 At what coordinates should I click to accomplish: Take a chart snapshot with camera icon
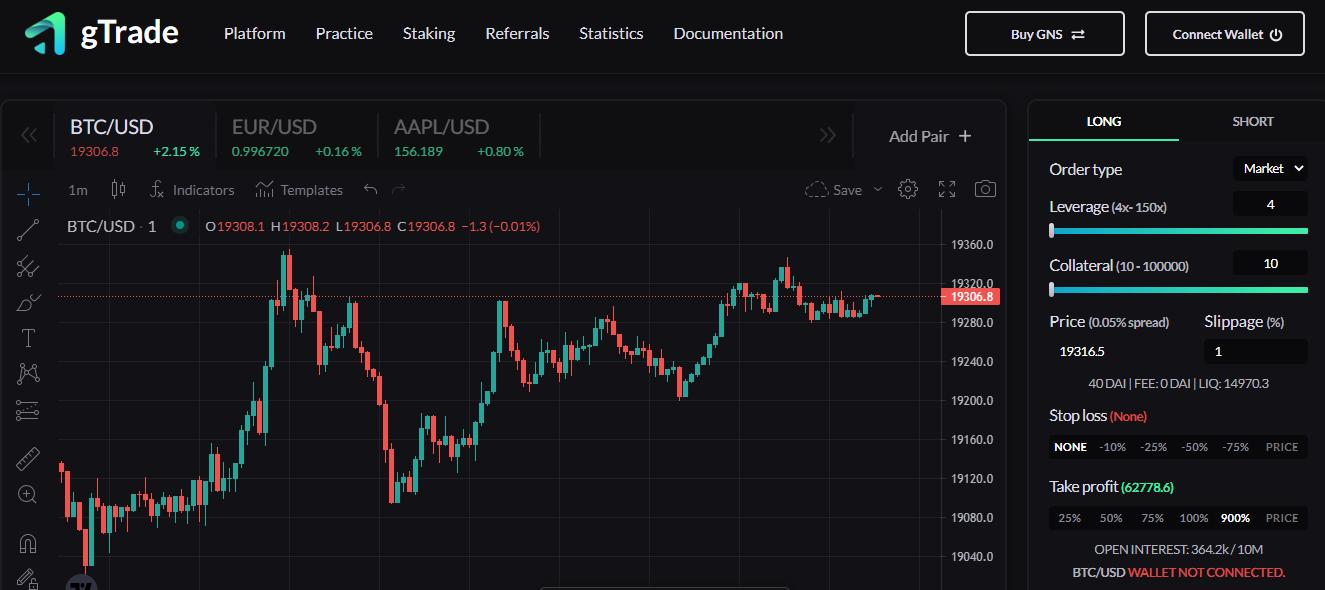coord(985,189)
